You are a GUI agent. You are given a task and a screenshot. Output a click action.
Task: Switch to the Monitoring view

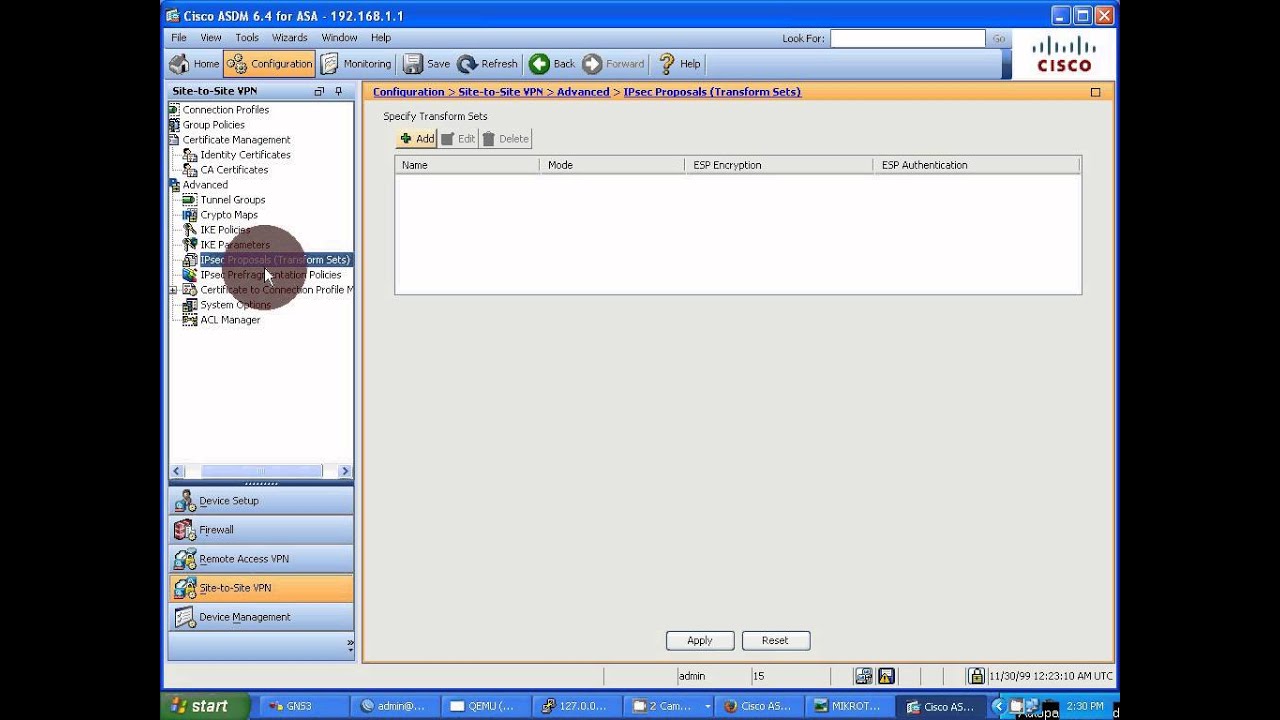click(356, 64)
